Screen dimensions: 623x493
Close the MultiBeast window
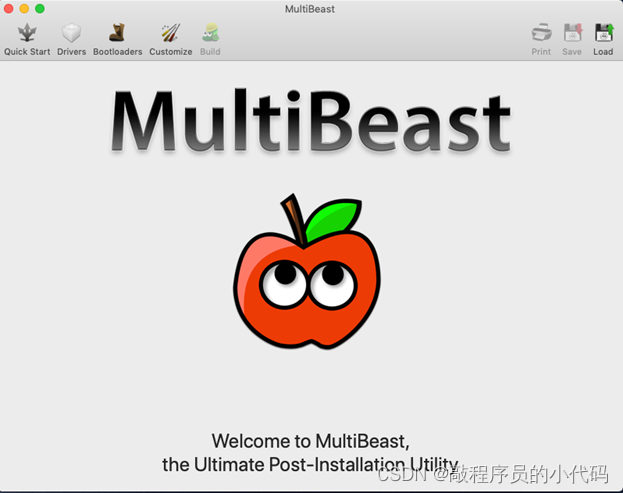click(8, 8)
